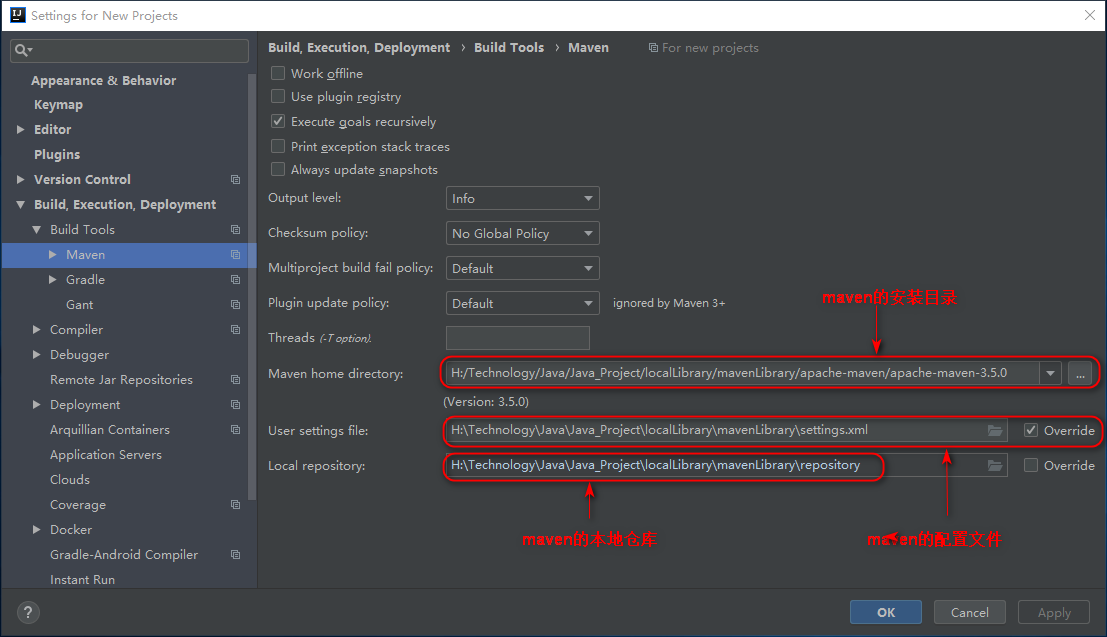
Task: Click the project-level icon in the Maven row
Action: click(x=236, y=254)
